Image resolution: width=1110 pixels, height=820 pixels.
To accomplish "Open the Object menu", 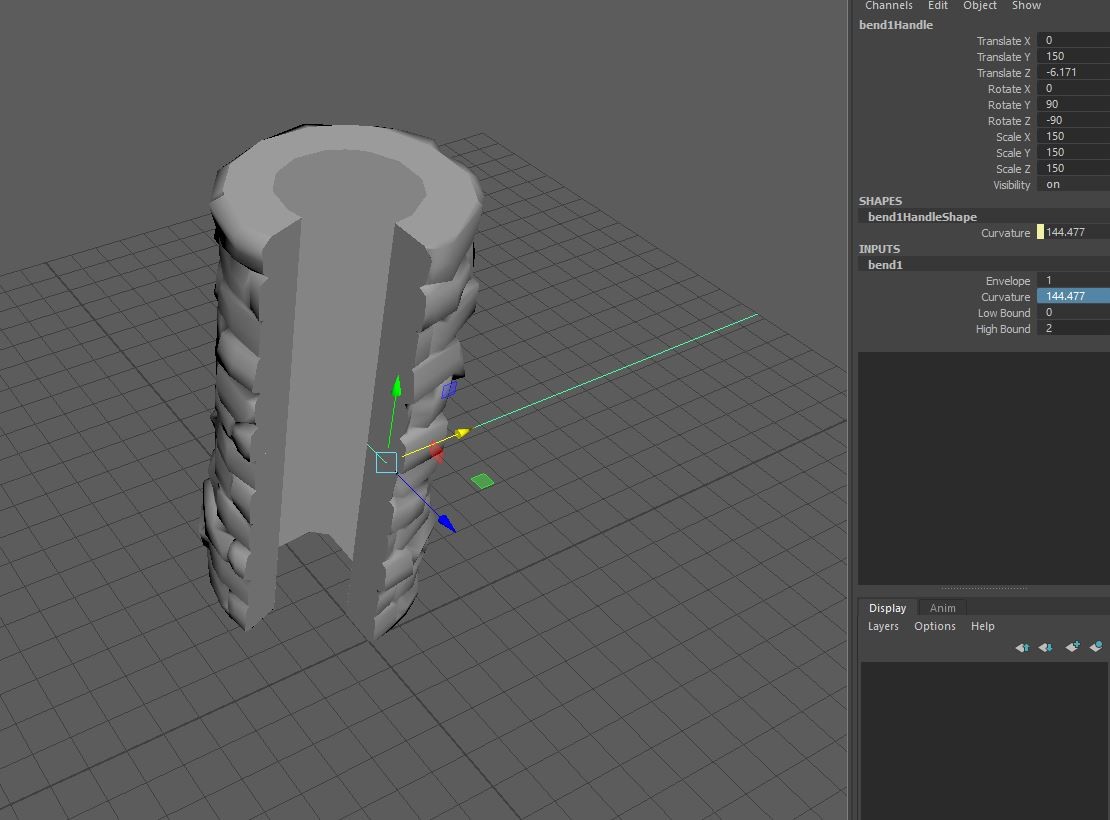I will [x=980, y=6].
